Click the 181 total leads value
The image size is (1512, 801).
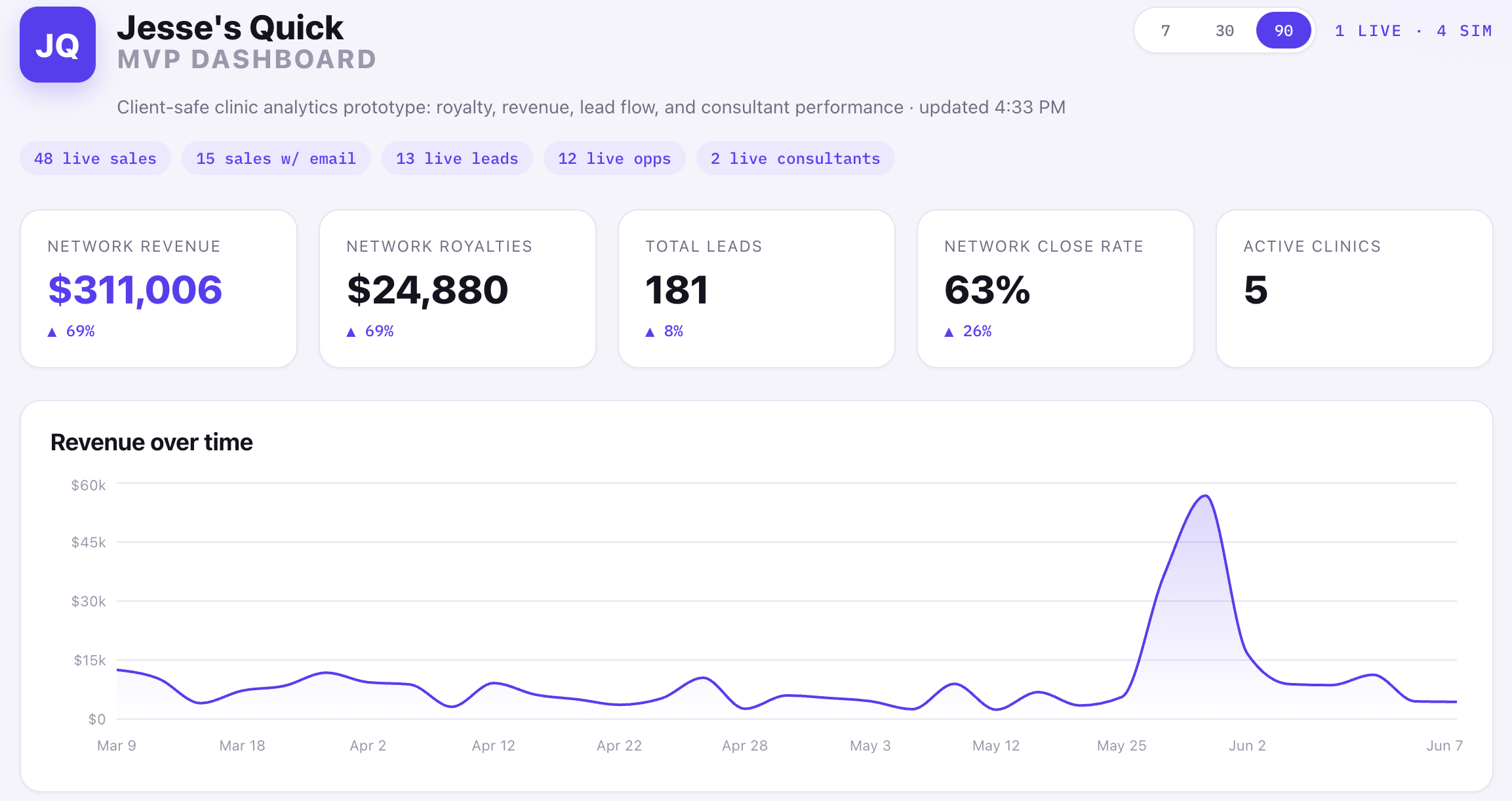[677, 290]
